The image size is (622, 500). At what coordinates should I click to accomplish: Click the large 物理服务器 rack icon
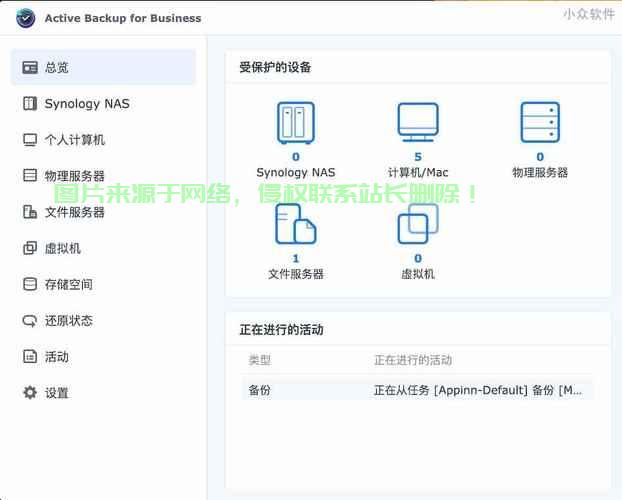(540, 122)
